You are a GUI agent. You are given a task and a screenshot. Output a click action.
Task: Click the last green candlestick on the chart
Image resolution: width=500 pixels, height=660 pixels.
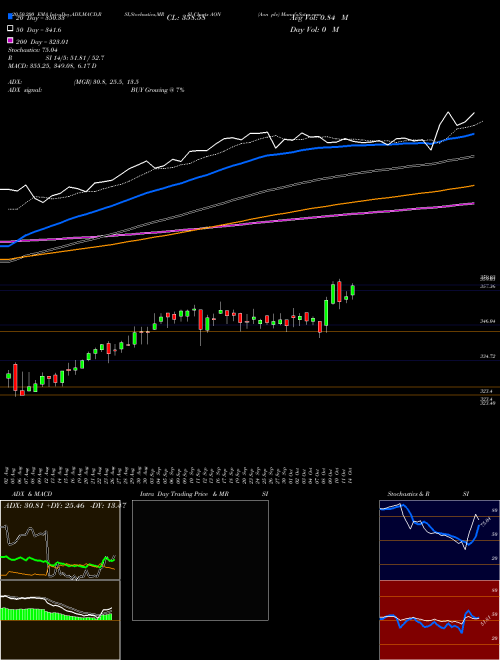(x=353, y=290)
